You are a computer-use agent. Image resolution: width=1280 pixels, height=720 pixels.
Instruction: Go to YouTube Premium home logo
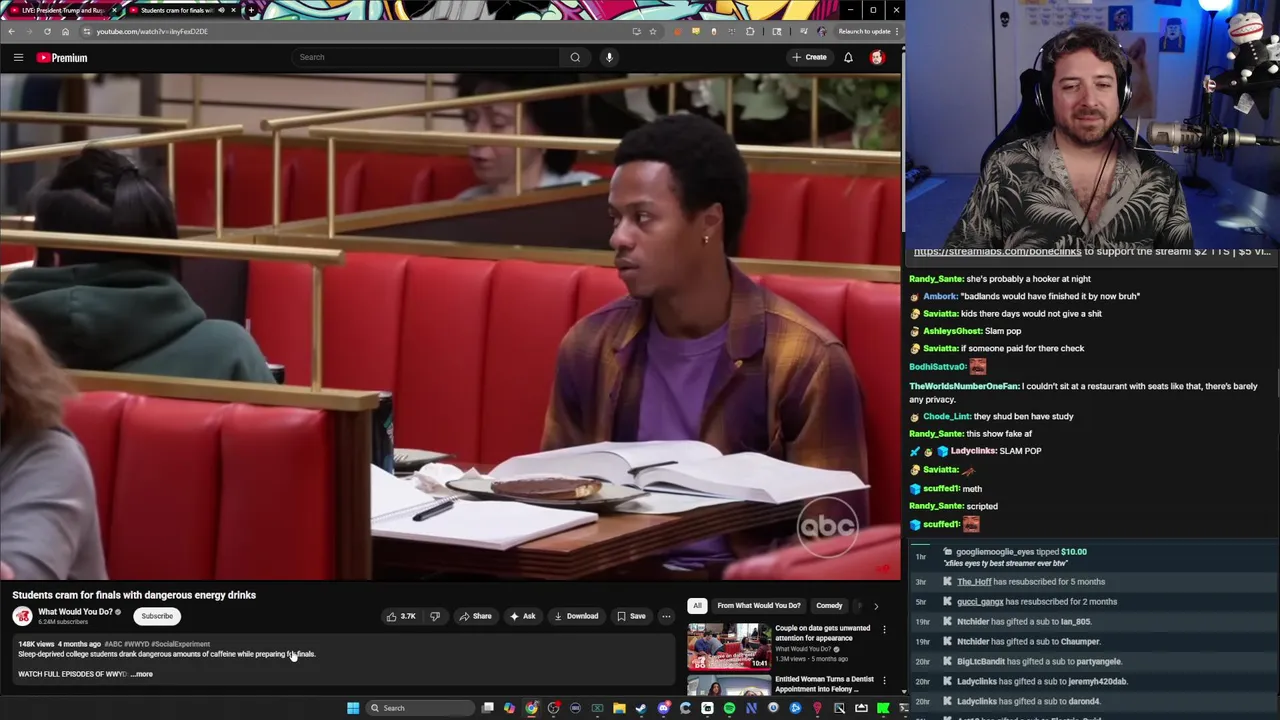point(62,58)
